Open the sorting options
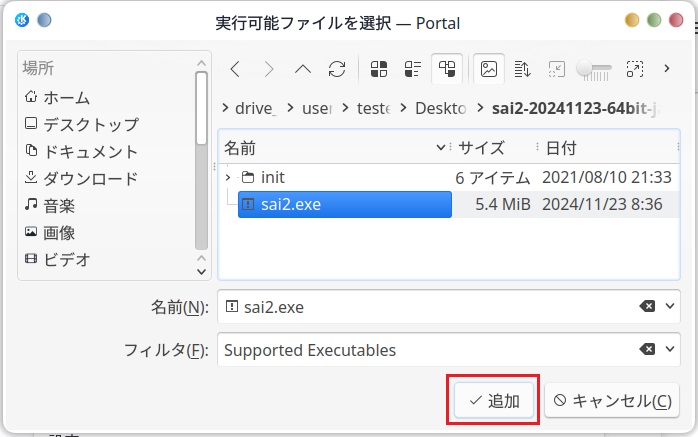Viewport: 698px width, 437px height. [522, 69]
